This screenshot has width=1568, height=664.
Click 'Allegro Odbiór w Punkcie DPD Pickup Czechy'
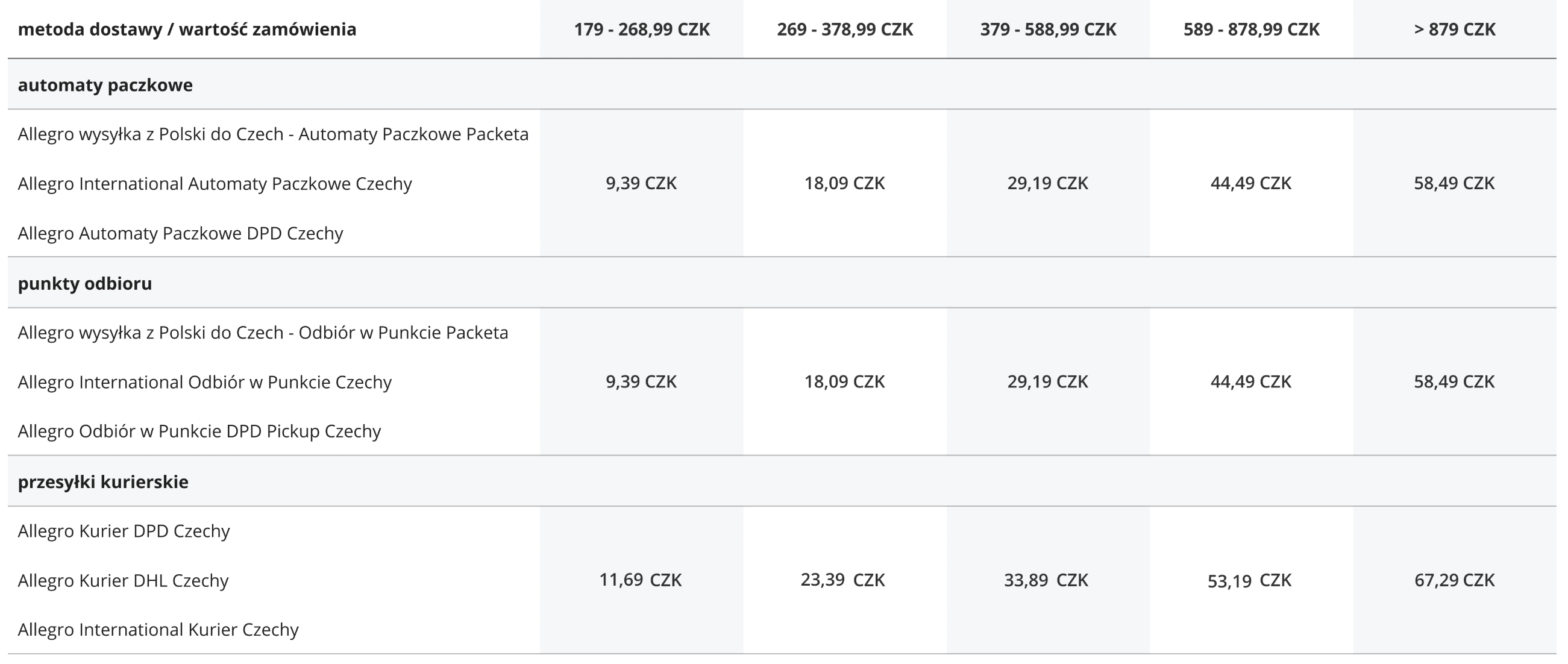tap(199, 431)
